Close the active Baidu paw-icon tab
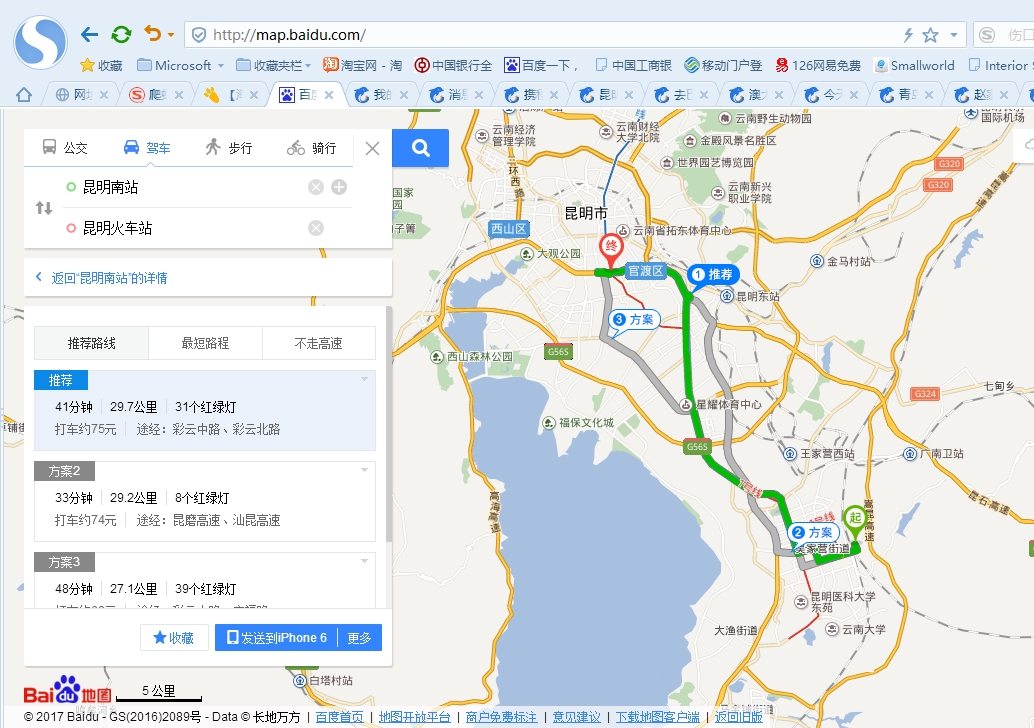This screenshot has width=1034, height=728. tap(329, 95)
